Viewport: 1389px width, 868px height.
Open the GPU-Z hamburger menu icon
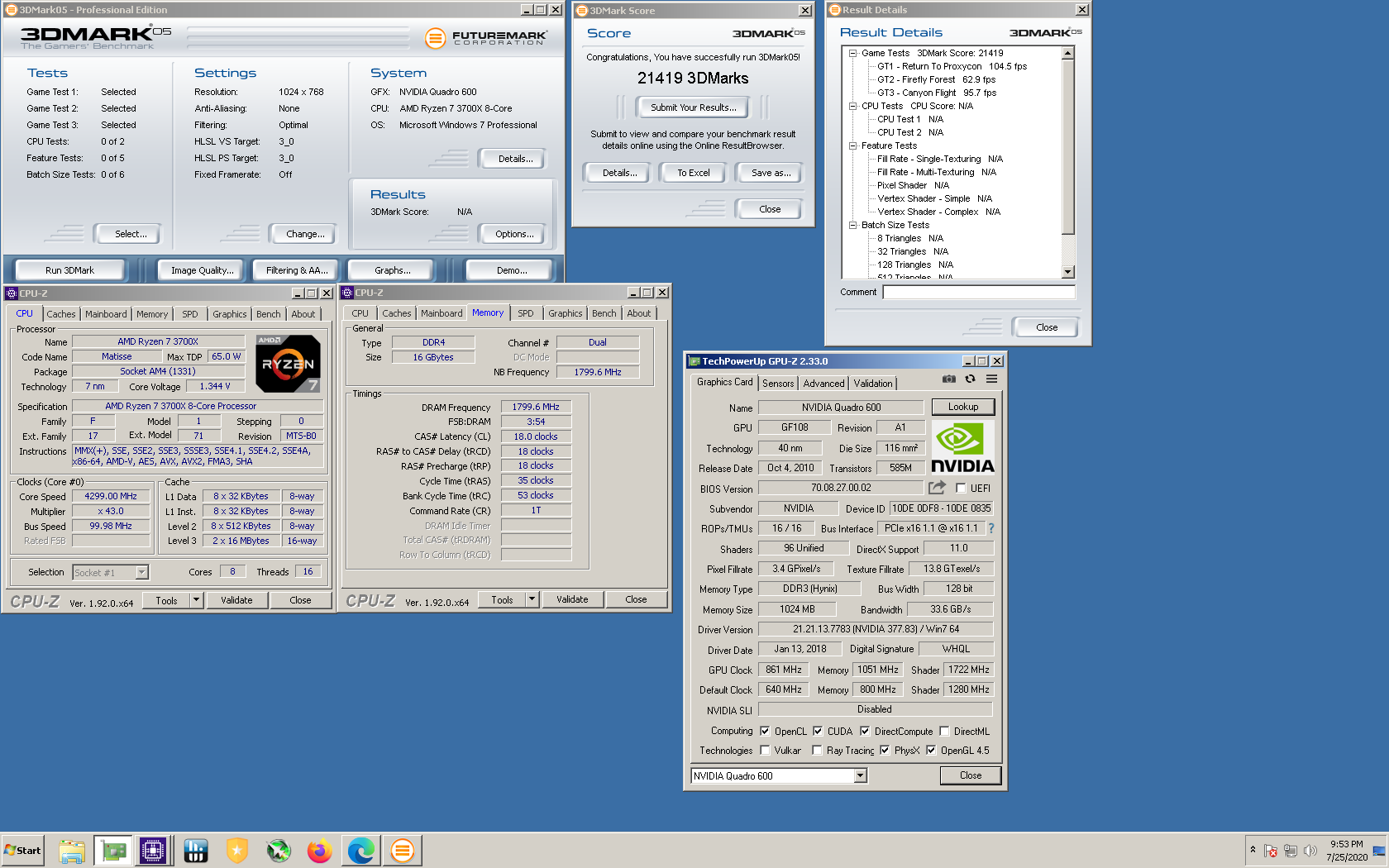tap(991, 379)
